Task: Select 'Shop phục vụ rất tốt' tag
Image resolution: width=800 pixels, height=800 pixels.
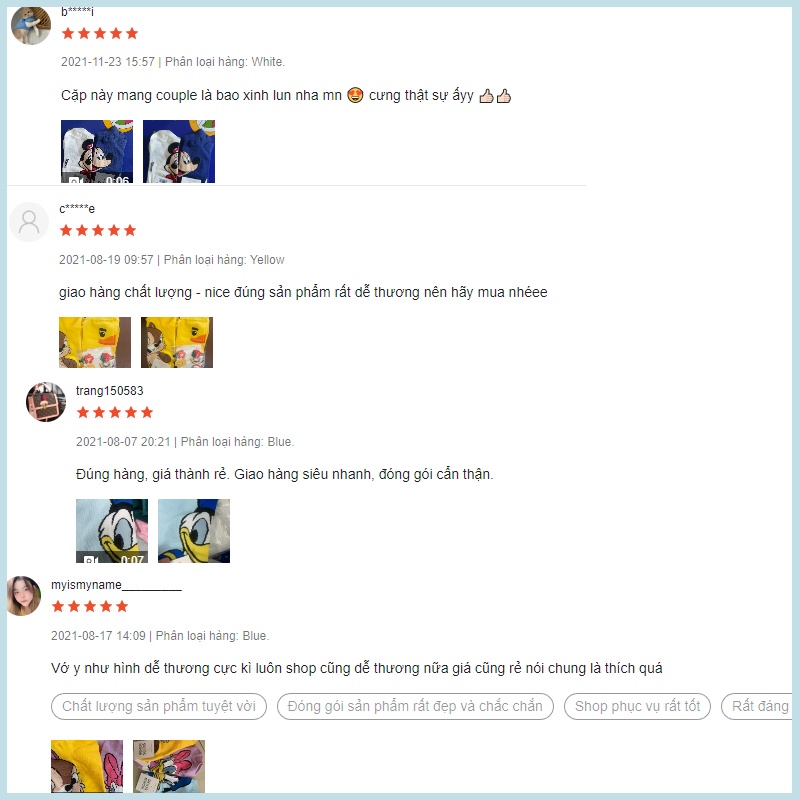Action: [x=637, y=707]
